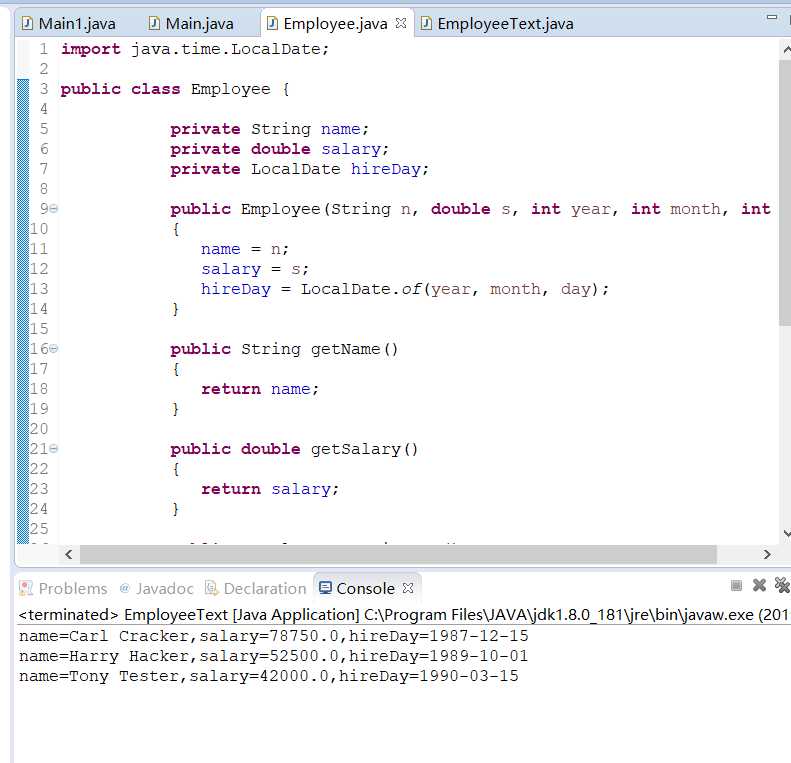Close the Employee.java tab
The width and height of the screenshot is (791, 763).
point(401,23)
